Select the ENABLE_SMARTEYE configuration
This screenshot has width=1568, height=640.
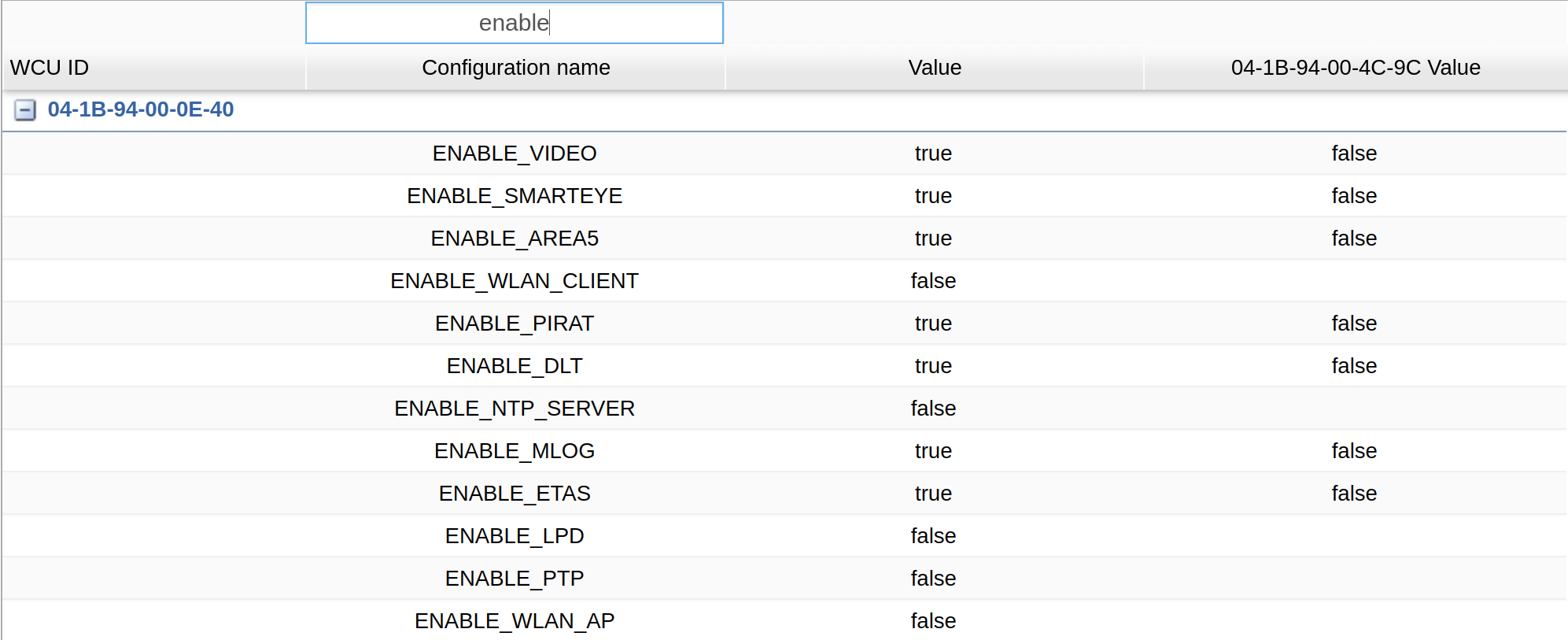(x=515, y=196)
